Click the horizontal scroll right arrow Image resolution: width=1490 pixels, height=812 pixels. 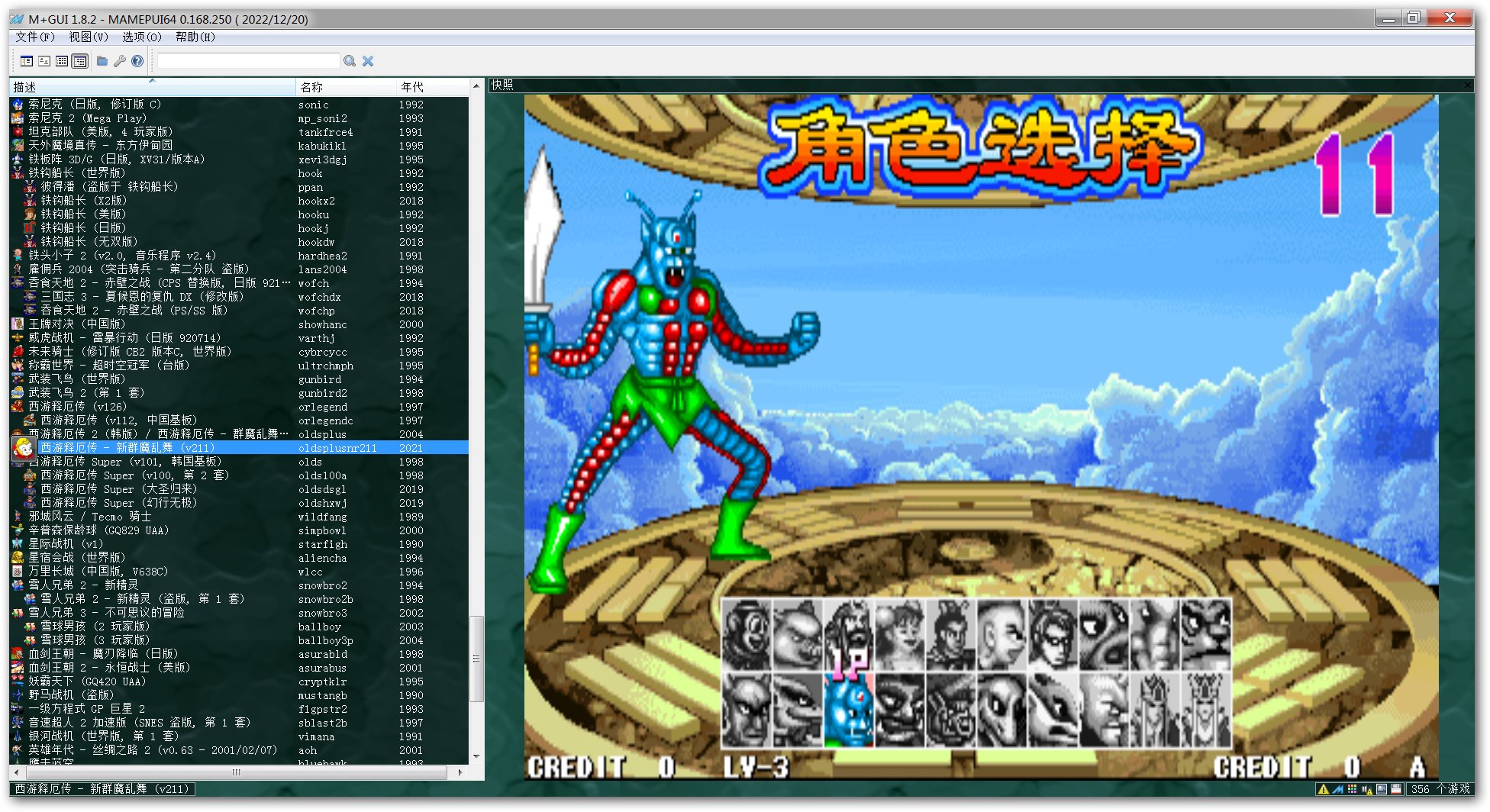point(460,772)
